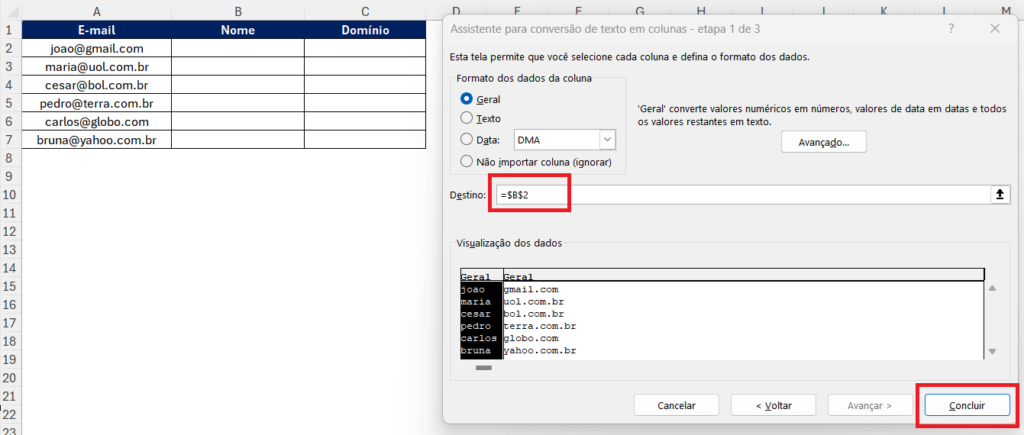This screenshot has width=1024, height=435.
Task: Select the Domínio header cell
Action: tap(365, 30)
